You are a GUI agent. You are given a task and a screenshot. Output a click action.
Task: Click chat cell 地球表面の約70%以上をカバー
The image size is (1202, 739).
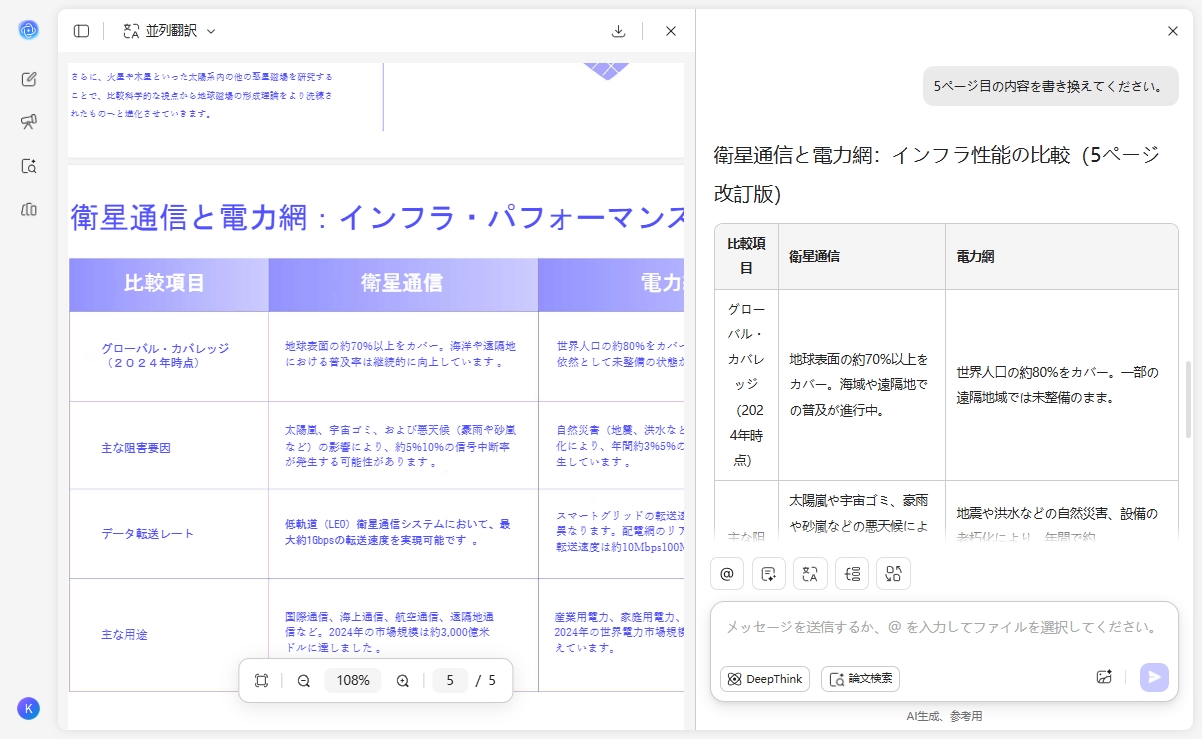(x=860, y=385)
